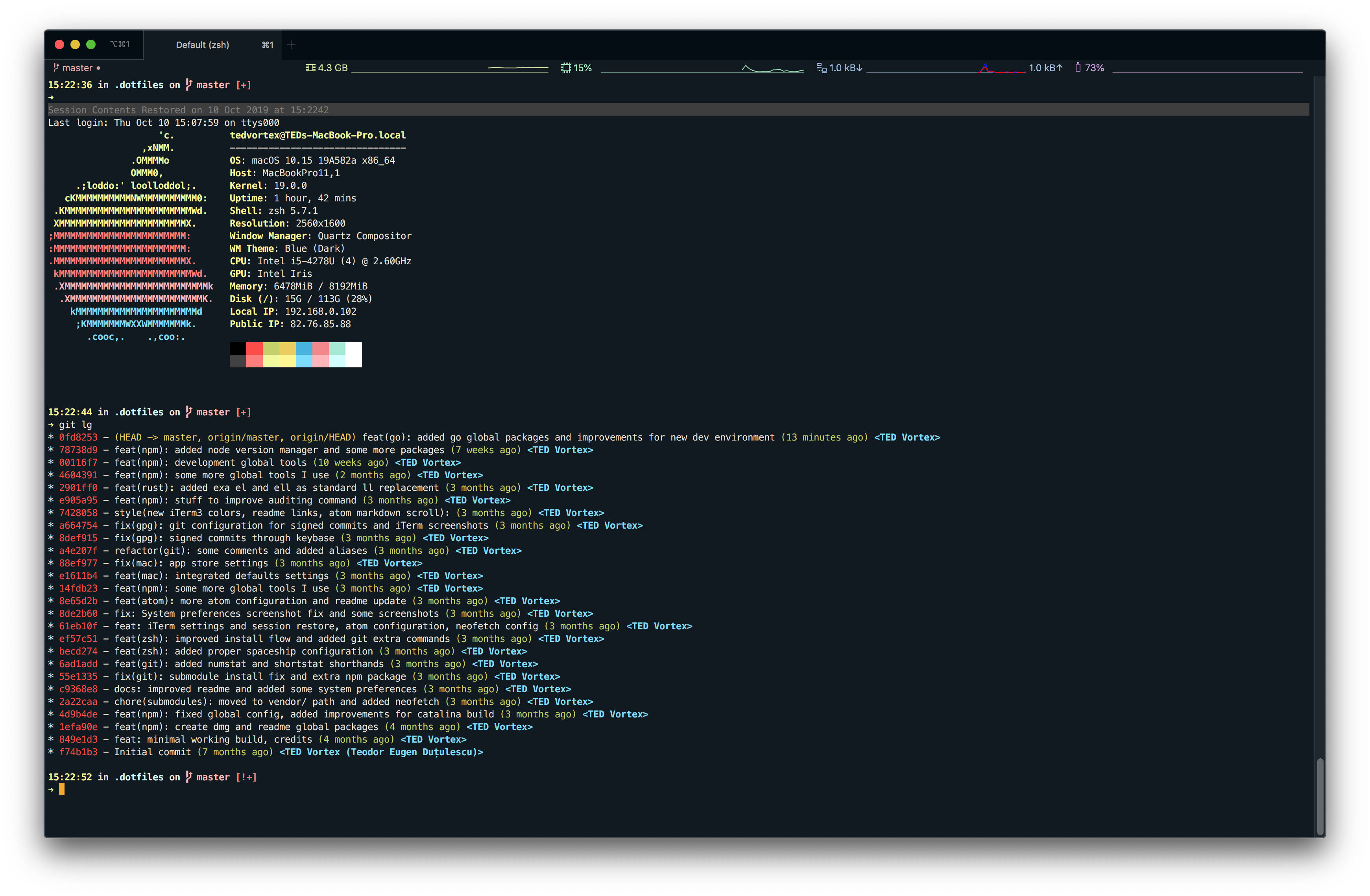Click commit hash 14fdb23
Screen dimensions: 1370x896
pyautogui.click(x=78, y=589)
